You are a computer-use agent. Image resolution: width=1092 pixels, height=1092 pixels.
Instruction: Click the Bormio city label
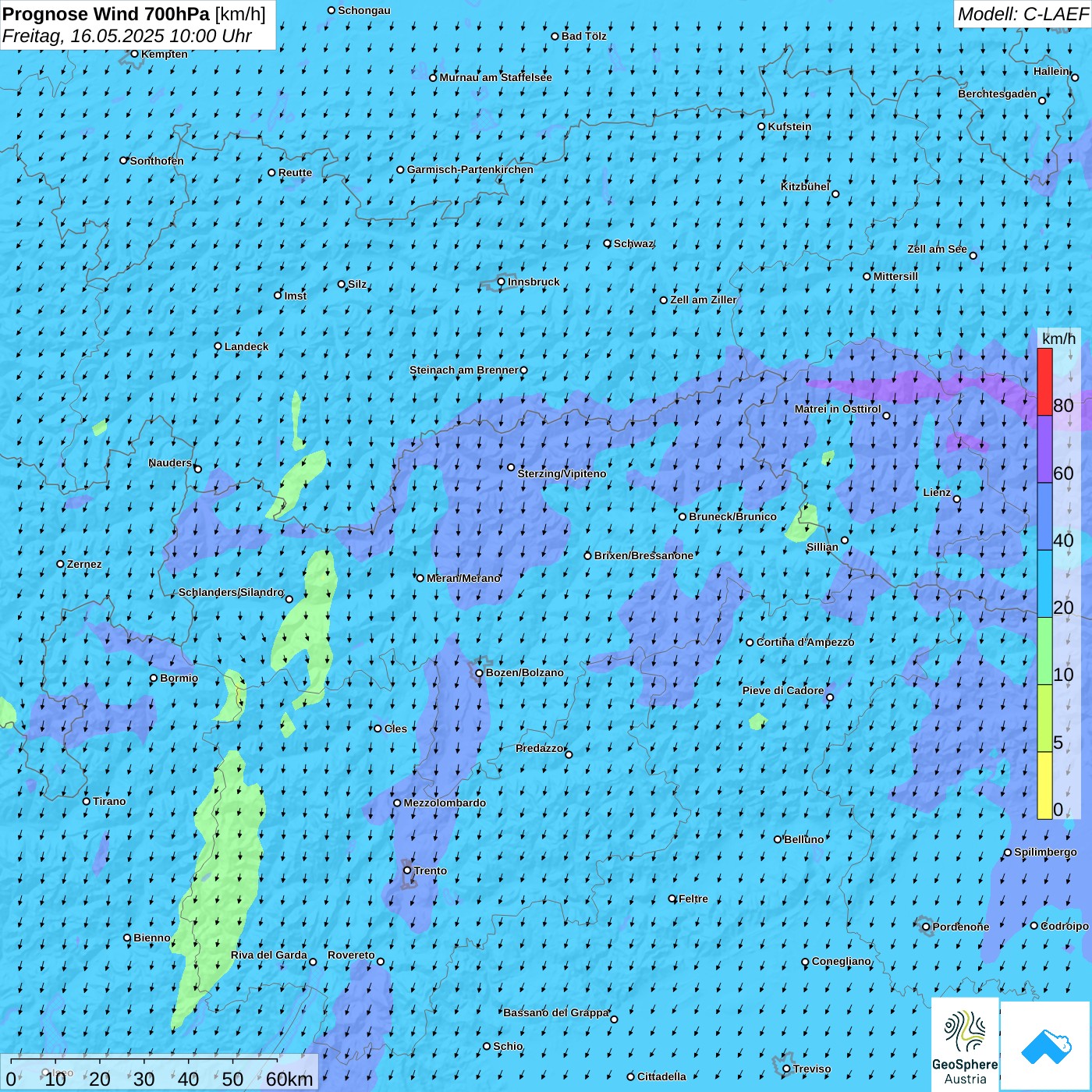tap(179, 678)
